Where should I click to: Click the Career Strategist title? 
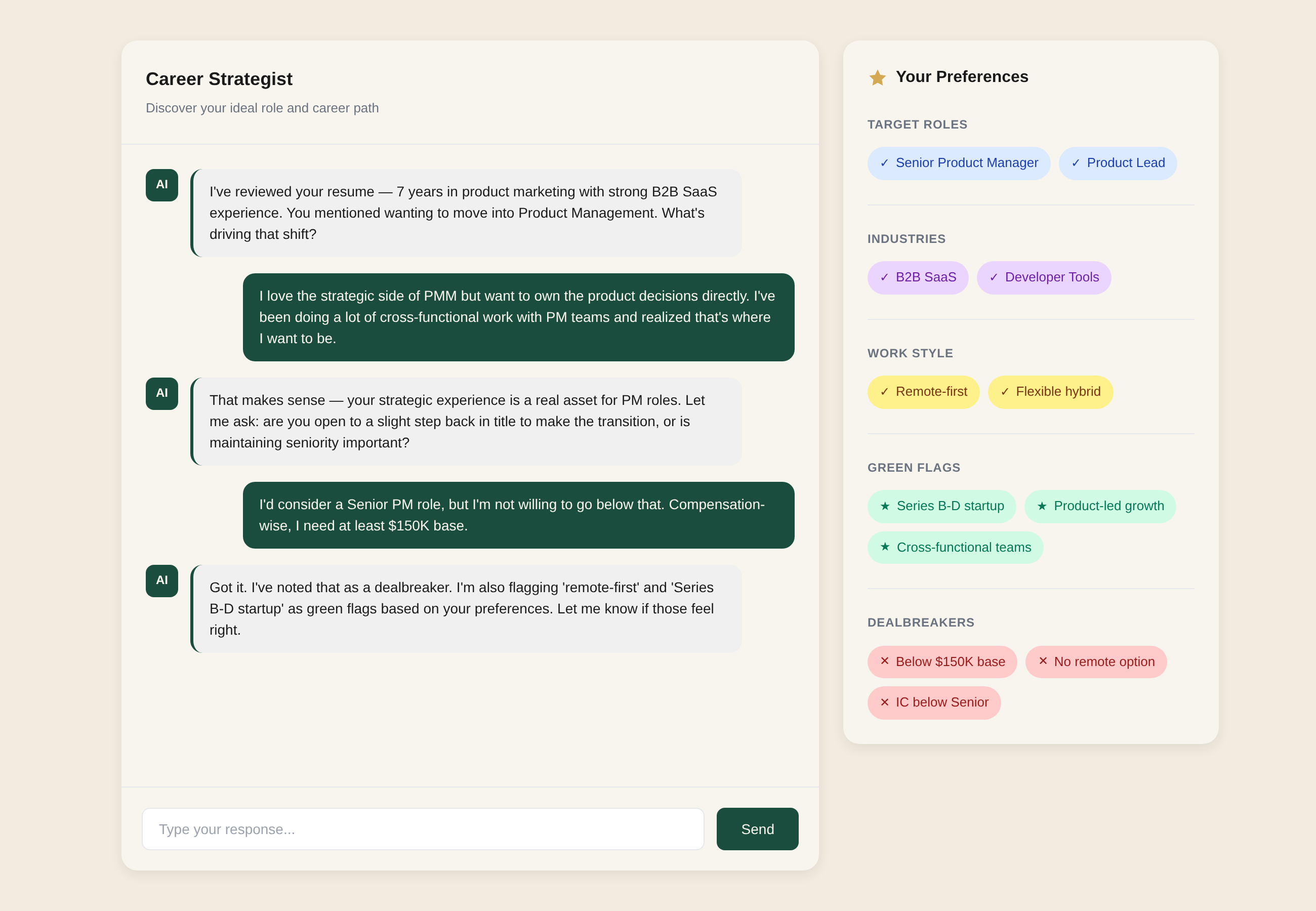pos(219,79)
